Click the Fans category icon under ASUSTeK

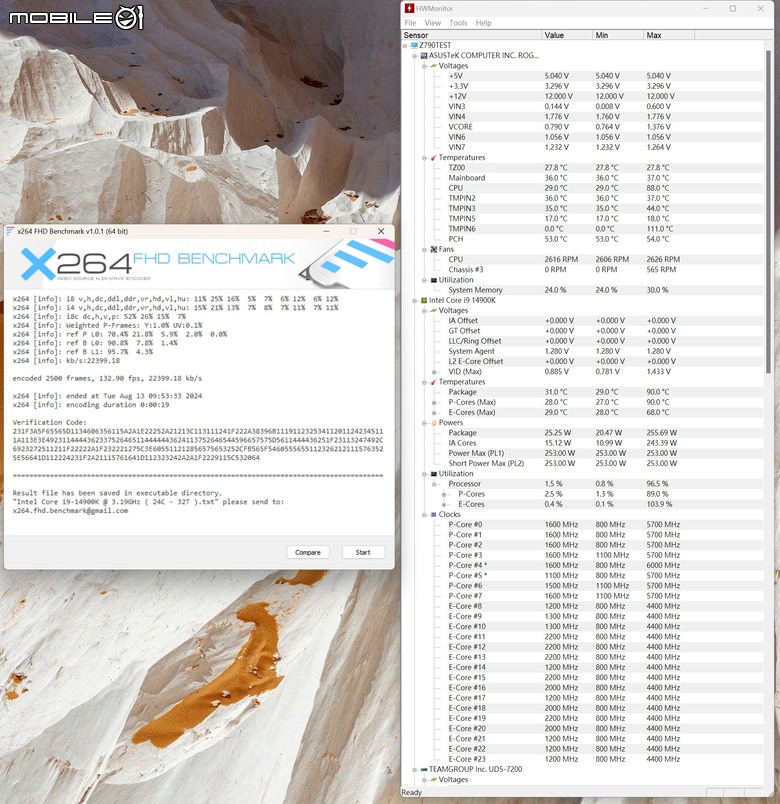coord(434,249)
